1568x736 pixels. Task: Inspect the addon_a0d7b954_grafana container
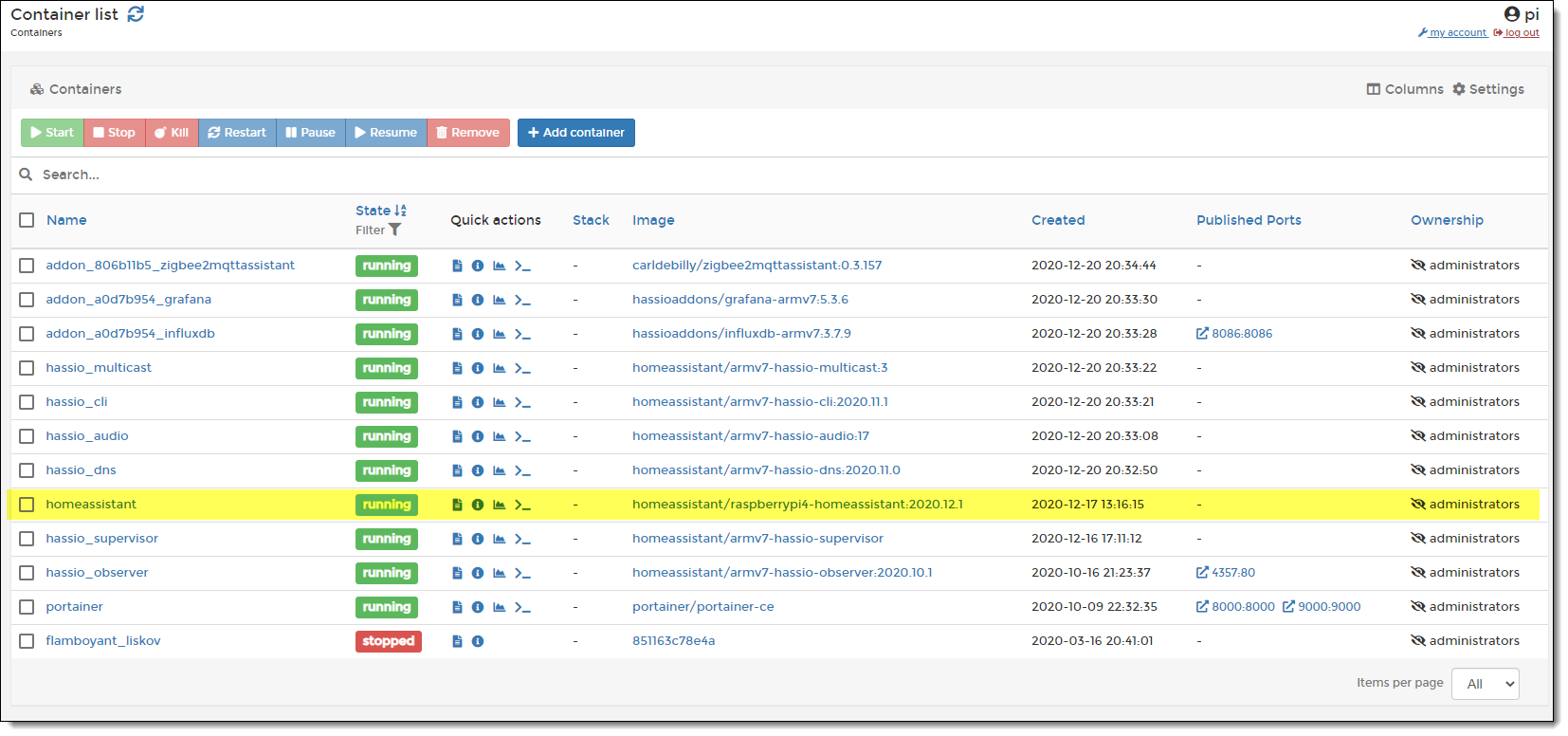pyautogui.click(x=478, y=300)
